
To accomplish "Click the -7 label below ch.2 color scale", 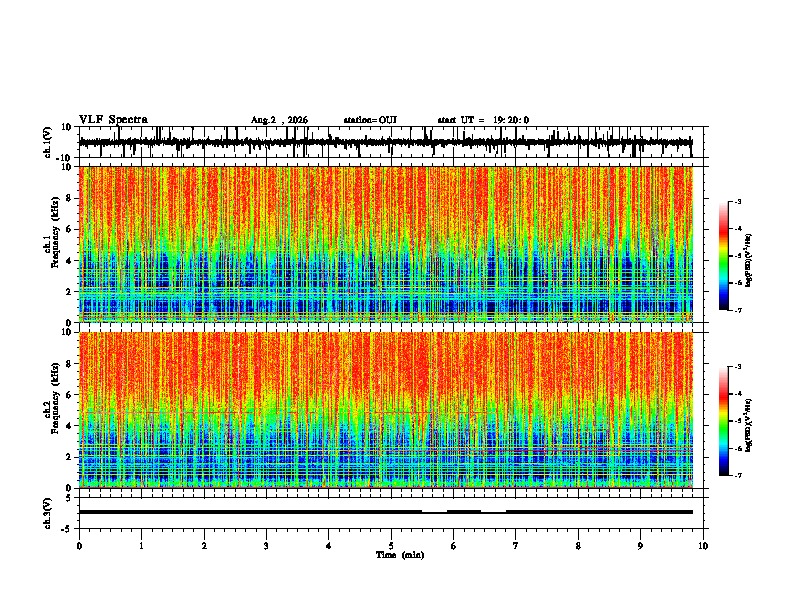I will 737,475.
